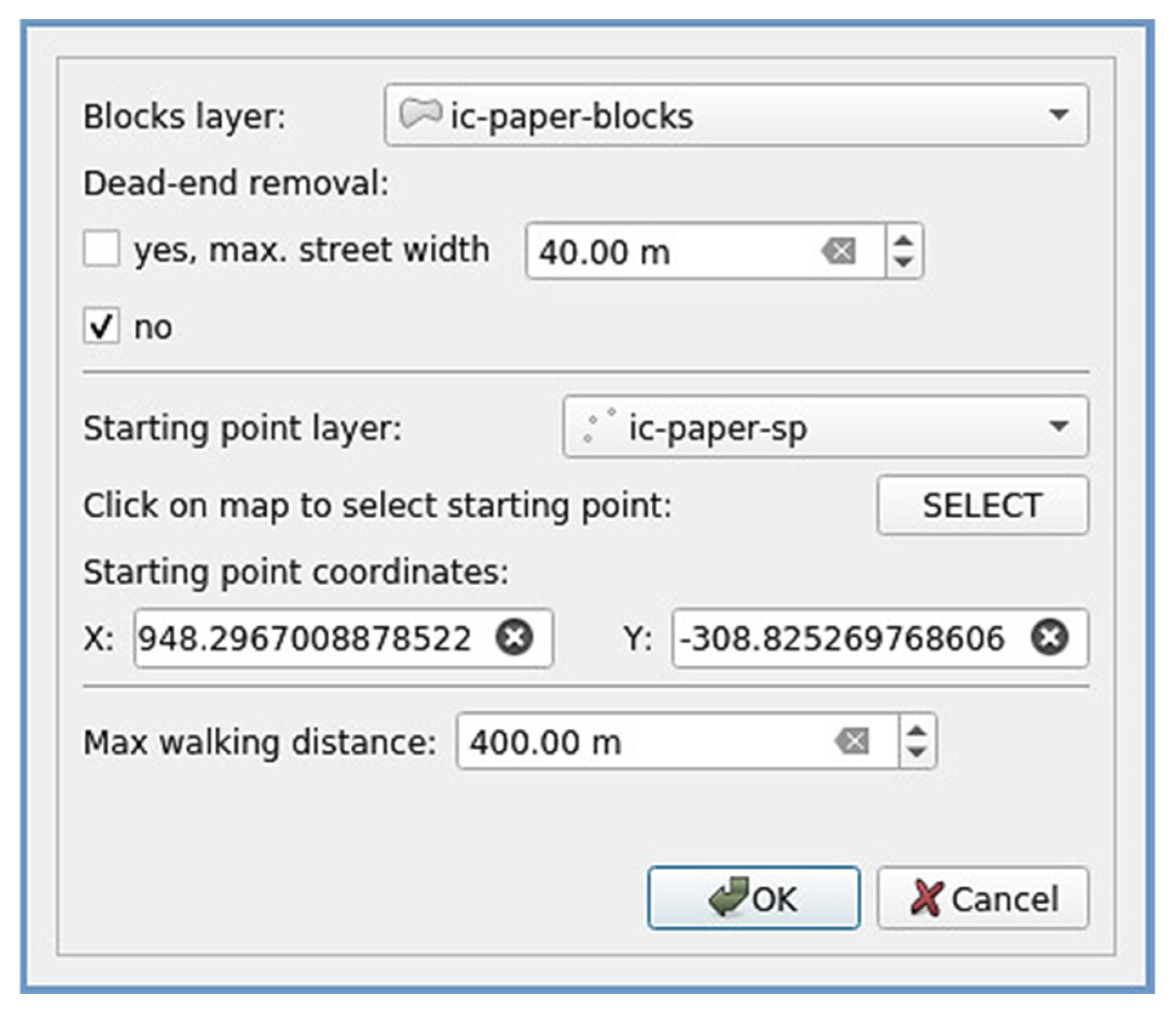Click into the X coordinate input field
The image size is (1176, 1009).
[309, 638]
